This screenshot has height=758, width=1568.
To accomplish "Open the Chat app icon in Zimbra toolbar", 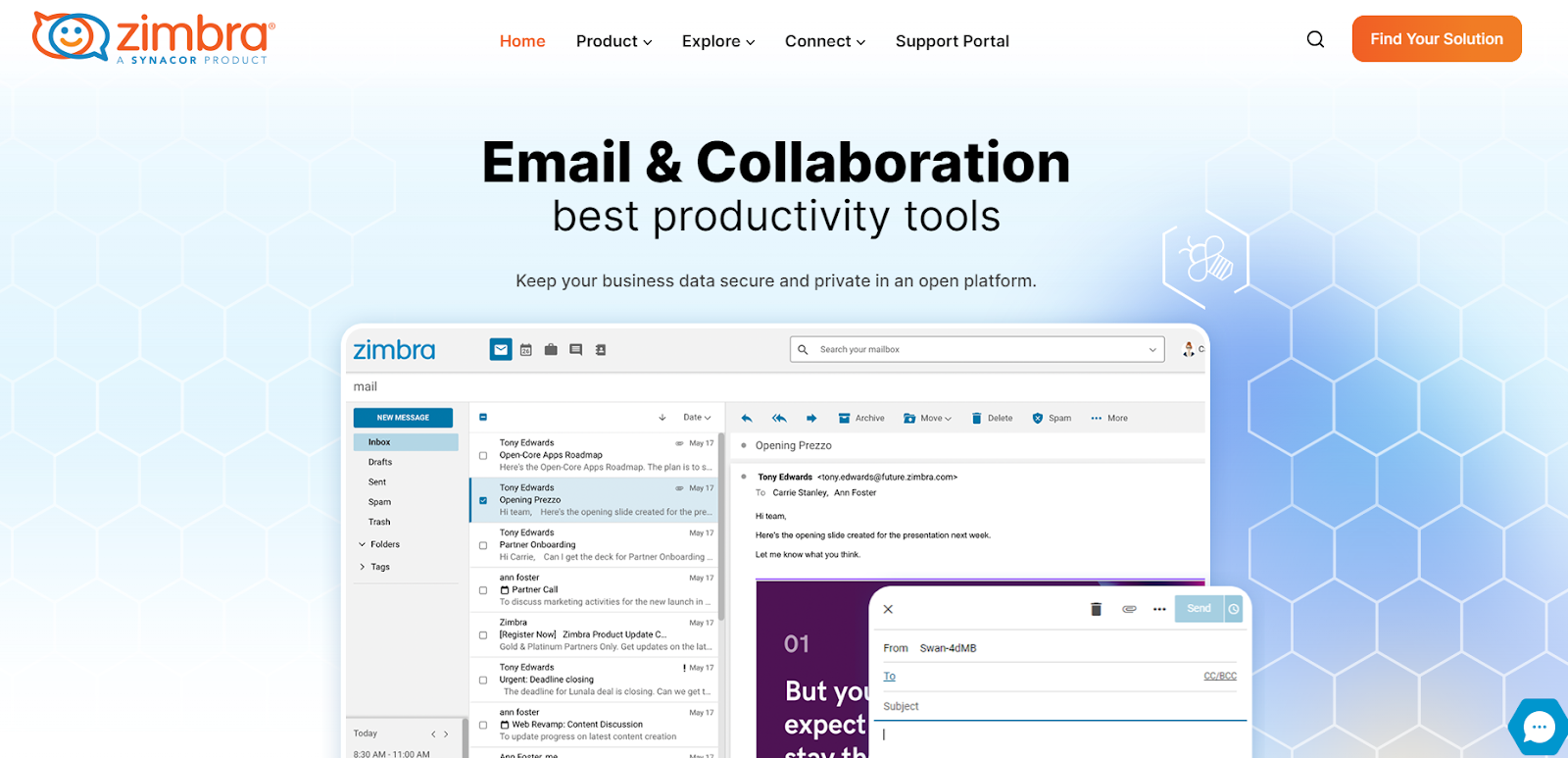I will (576, 350).
